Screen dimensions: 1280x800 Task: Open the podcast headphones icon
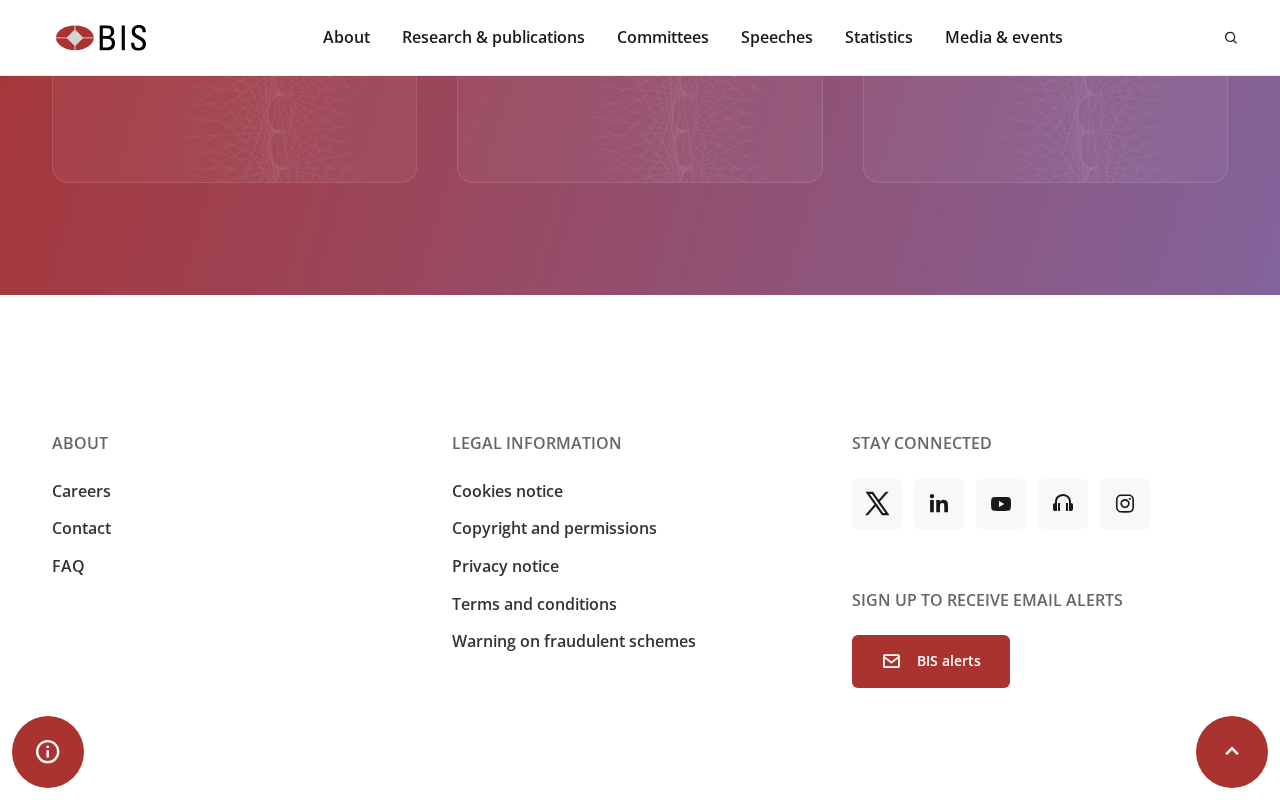(1063, 504)
